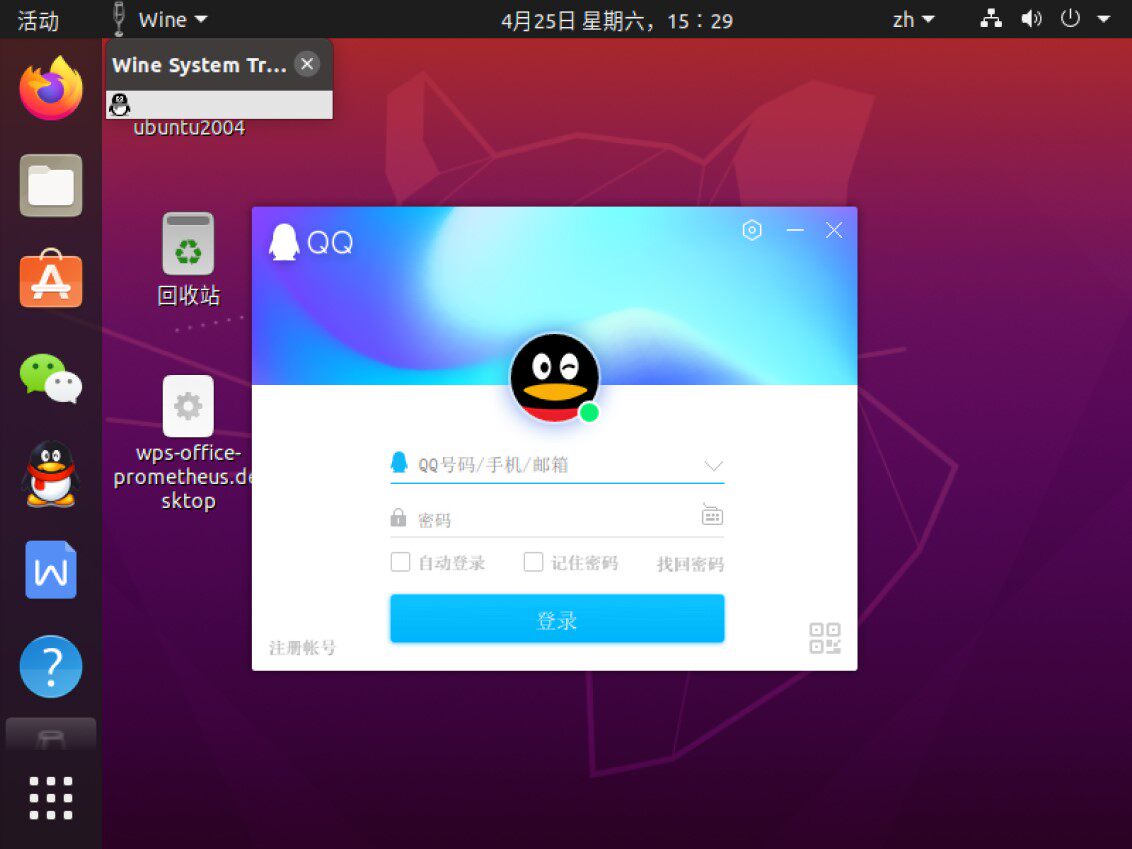Viewport: 1132px width, 849px height.
Task: Click the power icon in top bar
Action: point(1070,19)
